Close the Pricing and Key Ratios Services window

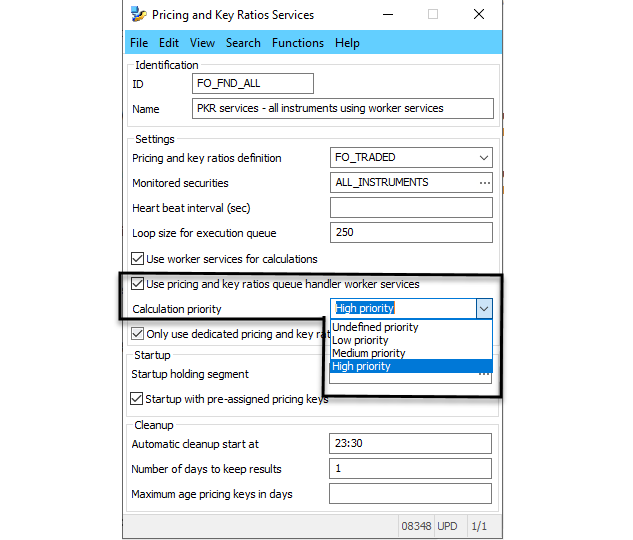coord(479,15)
